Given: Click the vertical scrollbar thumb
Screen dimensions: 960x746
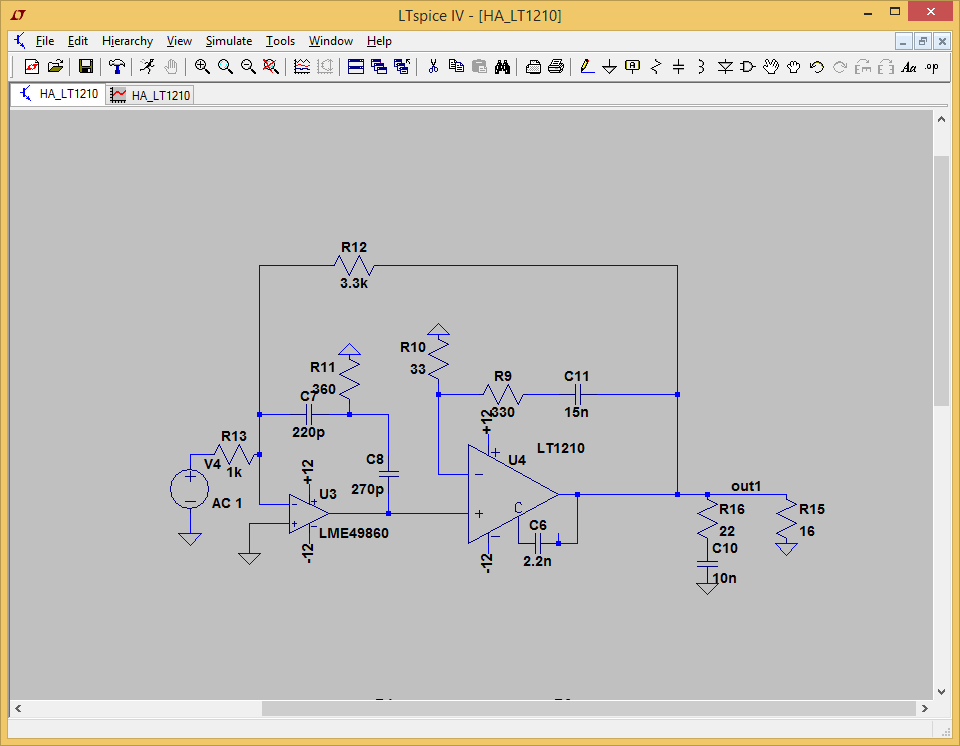Looking at the screenshot, I should (941, 281).
